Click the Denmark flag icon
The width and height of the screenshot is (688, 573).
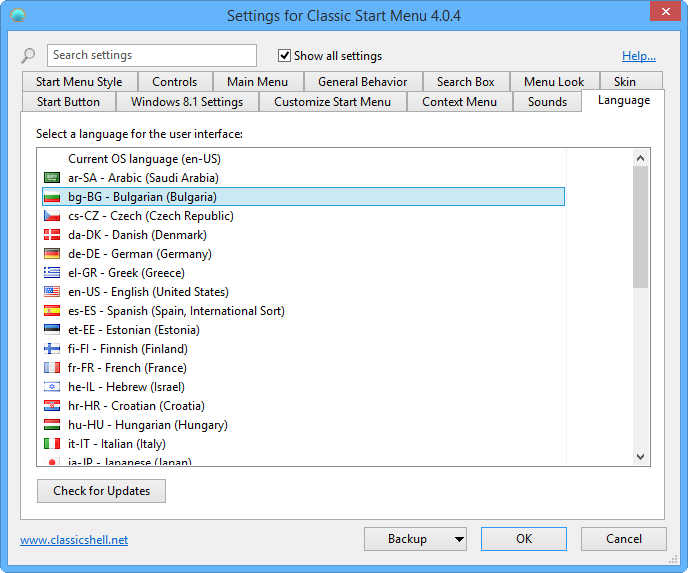click(x=52, y=235)
